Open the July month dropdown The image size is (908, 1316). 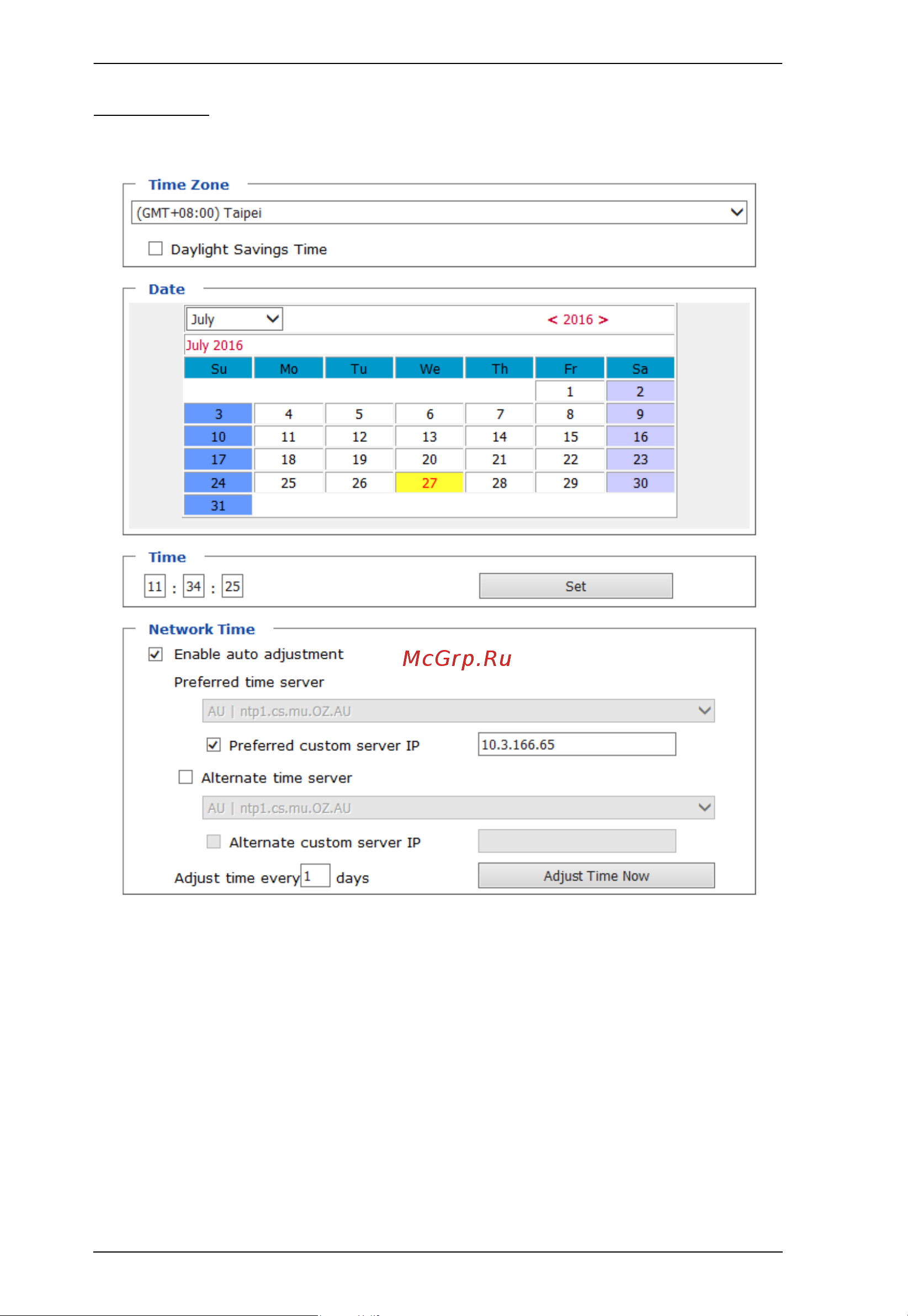click(x=234, y=319)
